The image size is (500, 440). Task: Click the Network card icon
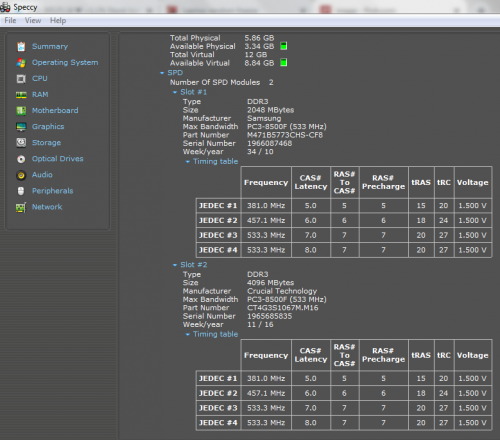[x=21, y=207]
